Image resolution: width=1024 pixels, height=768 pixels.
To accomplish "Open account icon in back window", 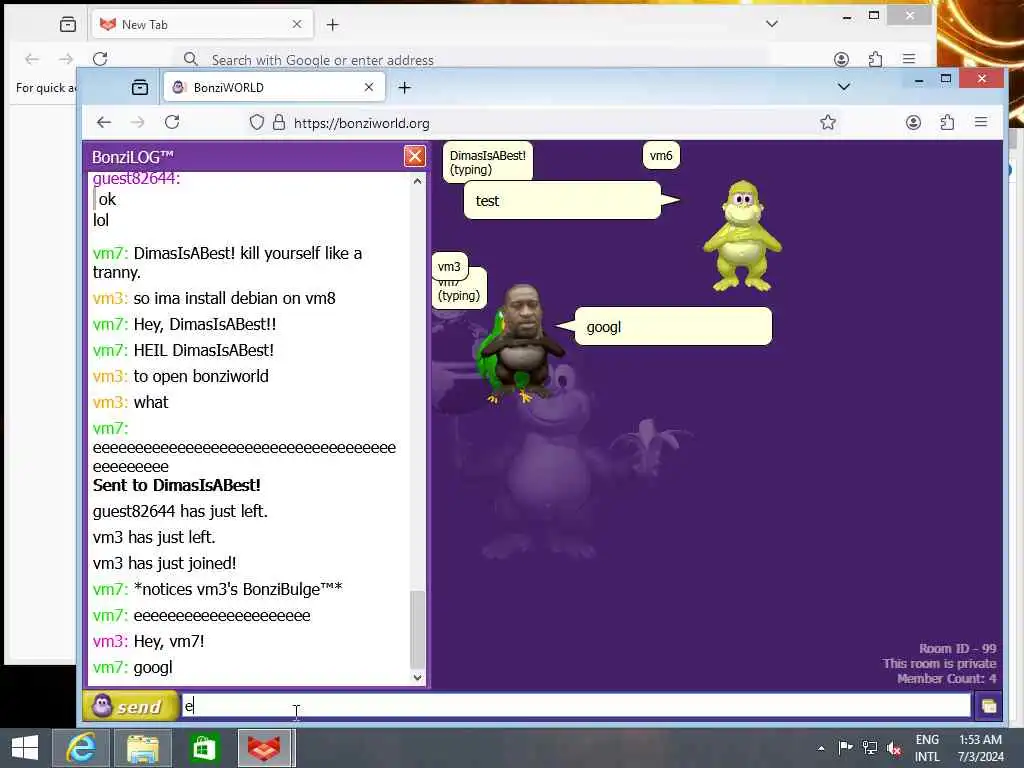I will click(x=841, y=59).
